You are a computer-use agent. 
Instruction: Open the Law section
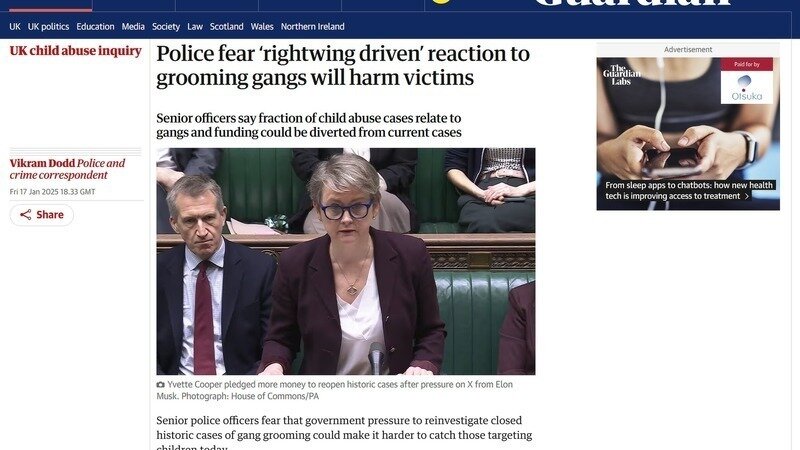pyautogui.click(x=195, y=27)
